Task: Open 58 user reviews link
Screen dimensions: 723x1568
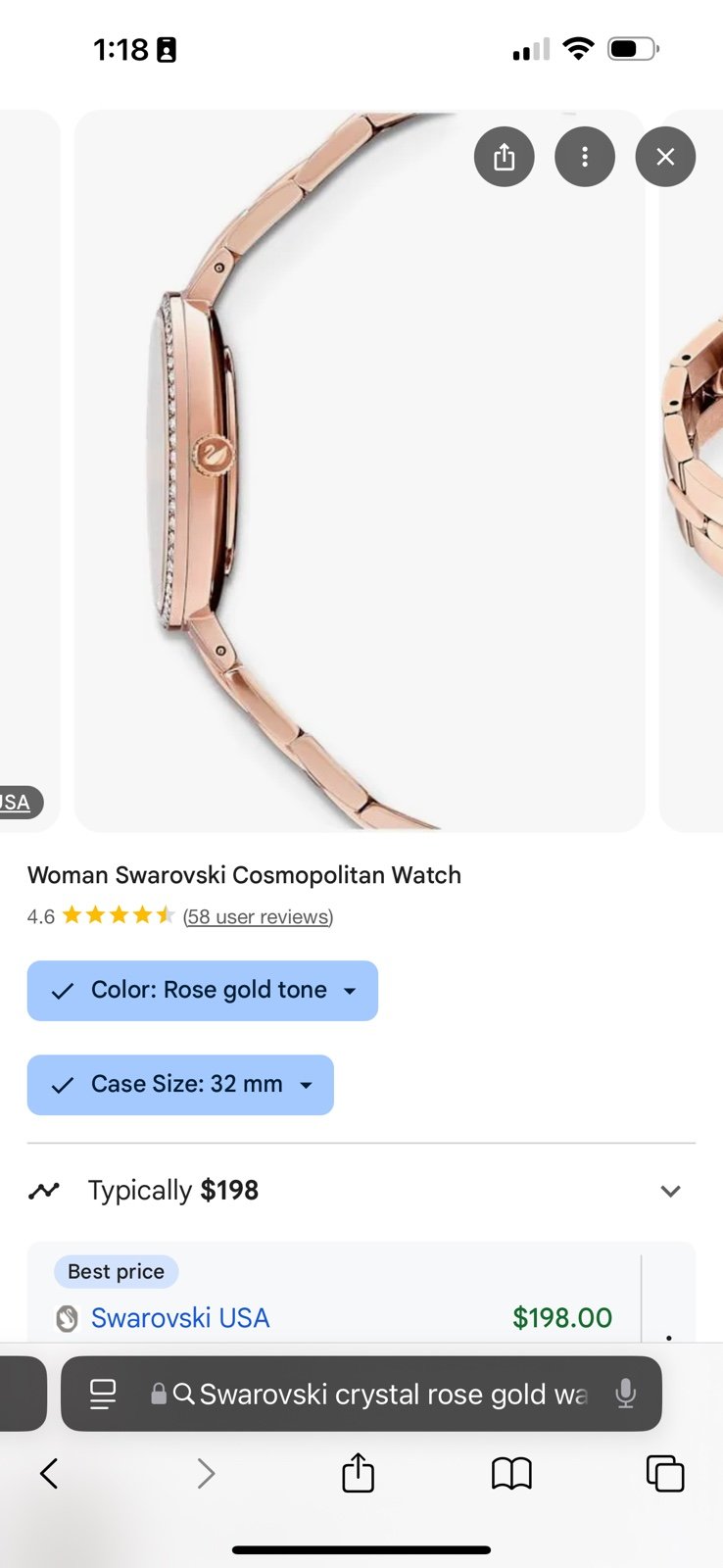Action: tap(258, 916)
